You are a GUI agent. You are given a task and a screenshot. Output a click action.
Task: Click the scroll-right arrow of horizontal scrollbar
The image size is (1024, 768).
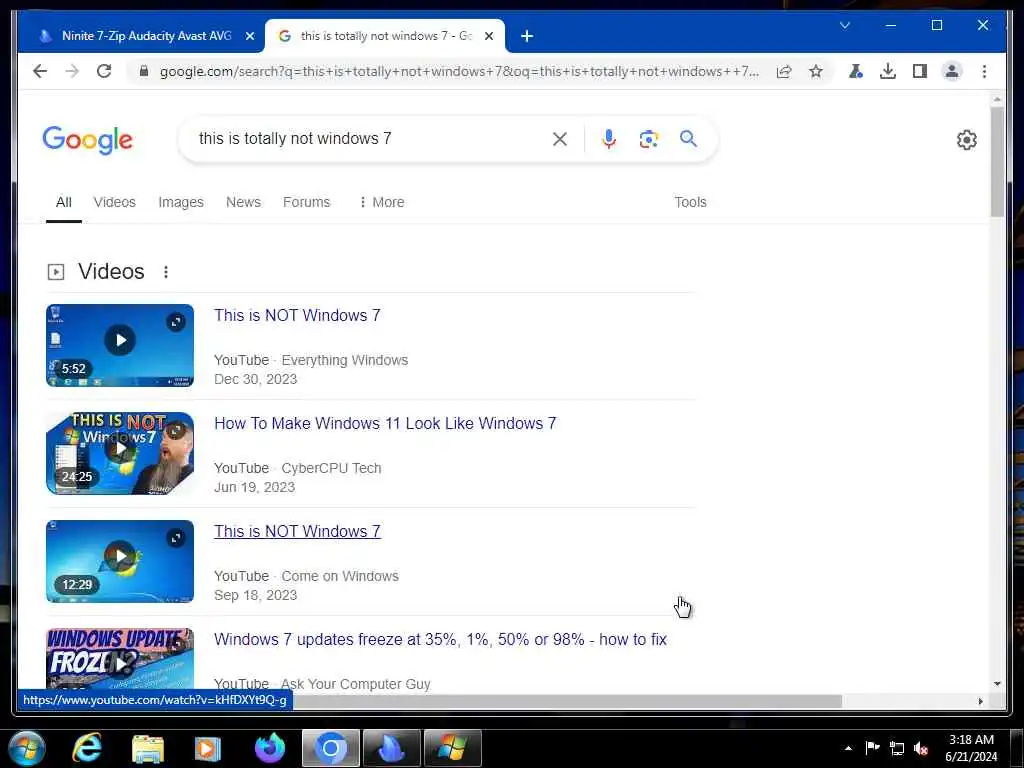pos(980,701)
